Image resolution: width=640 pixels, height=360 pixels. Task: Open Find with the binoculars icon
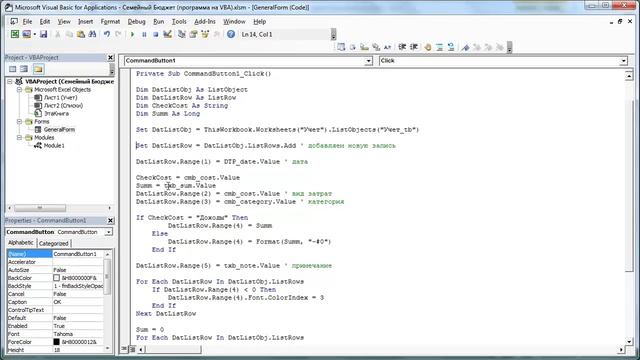point(92,34)
